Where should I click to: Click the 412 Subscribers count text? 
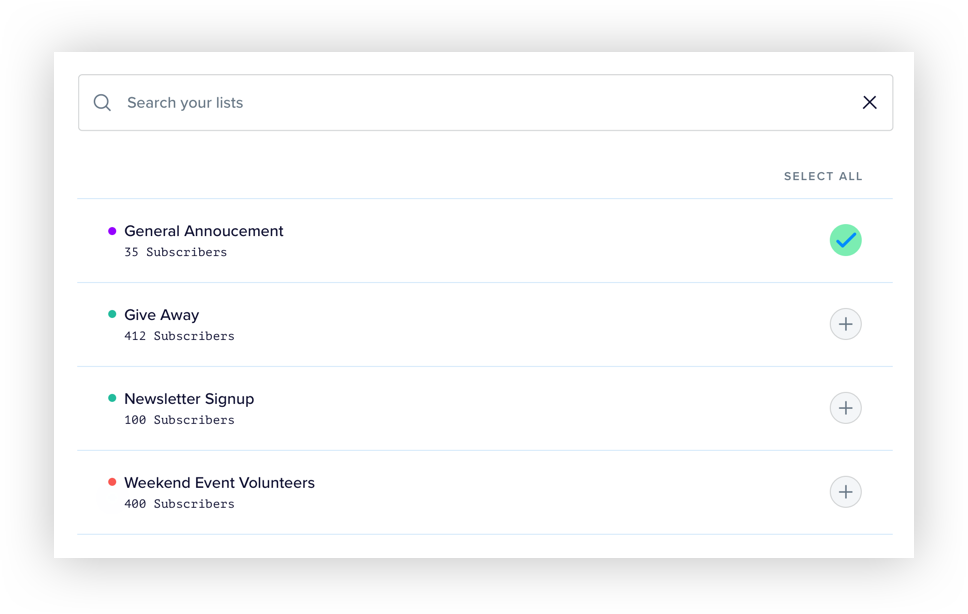click(x=179, y=337)
